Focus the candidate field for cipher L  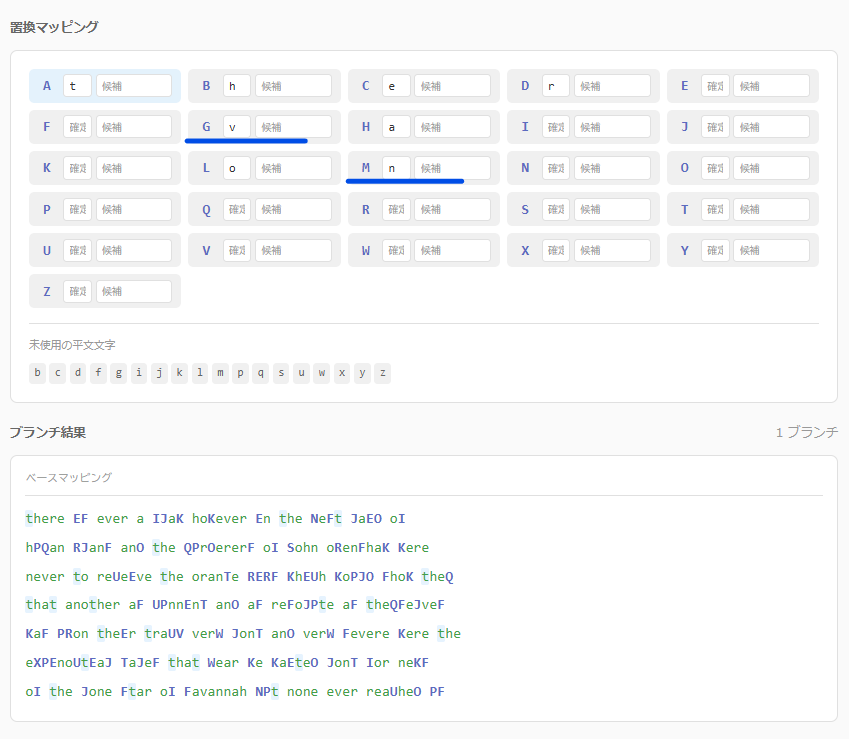click(x=293, y=168)
